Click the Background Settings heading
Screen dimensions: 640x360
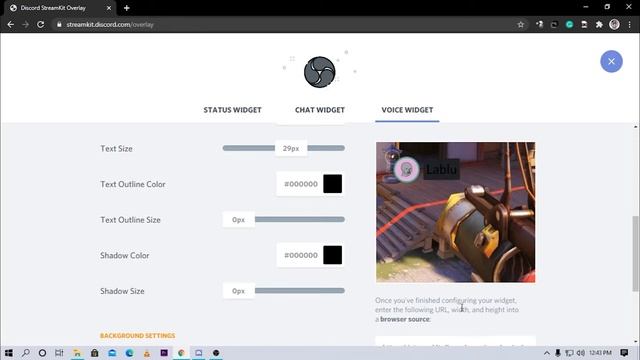[x=138, y=336]
